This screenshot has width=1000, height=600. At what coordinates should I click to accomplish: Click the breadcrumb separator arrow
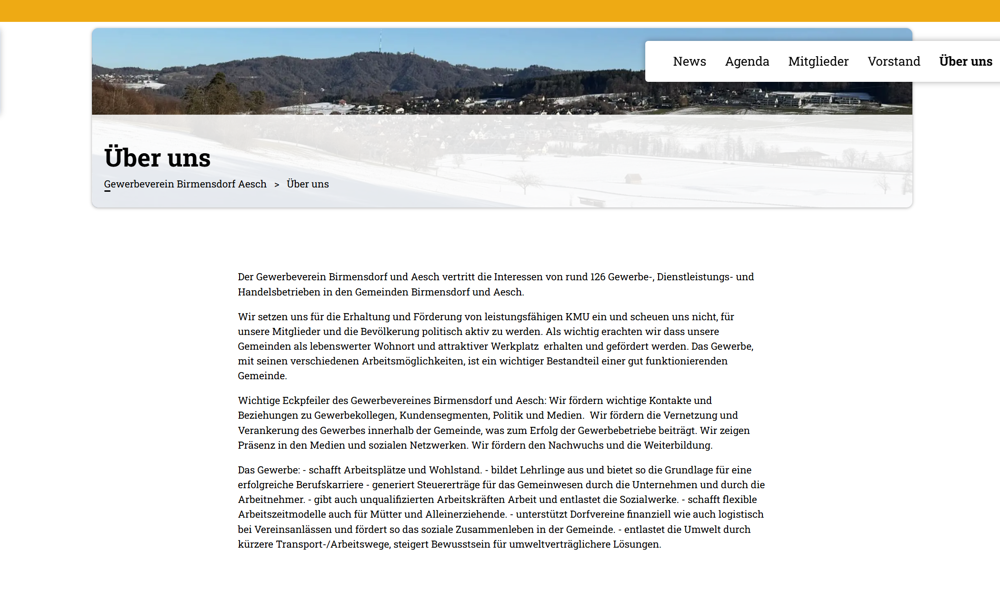277,185
